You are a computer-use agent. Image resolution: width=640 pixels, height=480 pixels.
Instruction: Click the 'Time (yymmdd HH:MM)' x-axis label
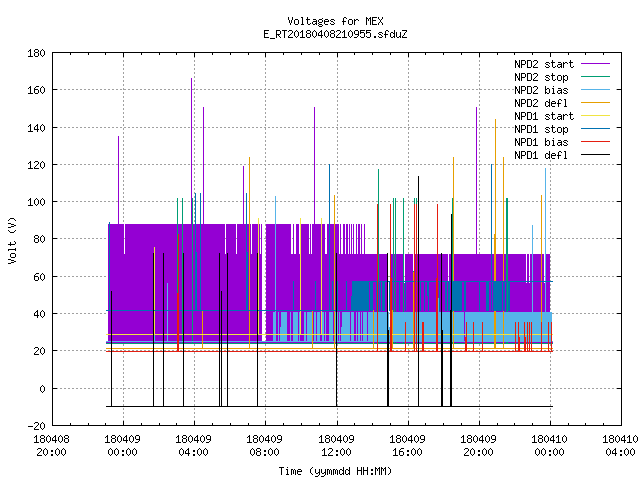335,471
